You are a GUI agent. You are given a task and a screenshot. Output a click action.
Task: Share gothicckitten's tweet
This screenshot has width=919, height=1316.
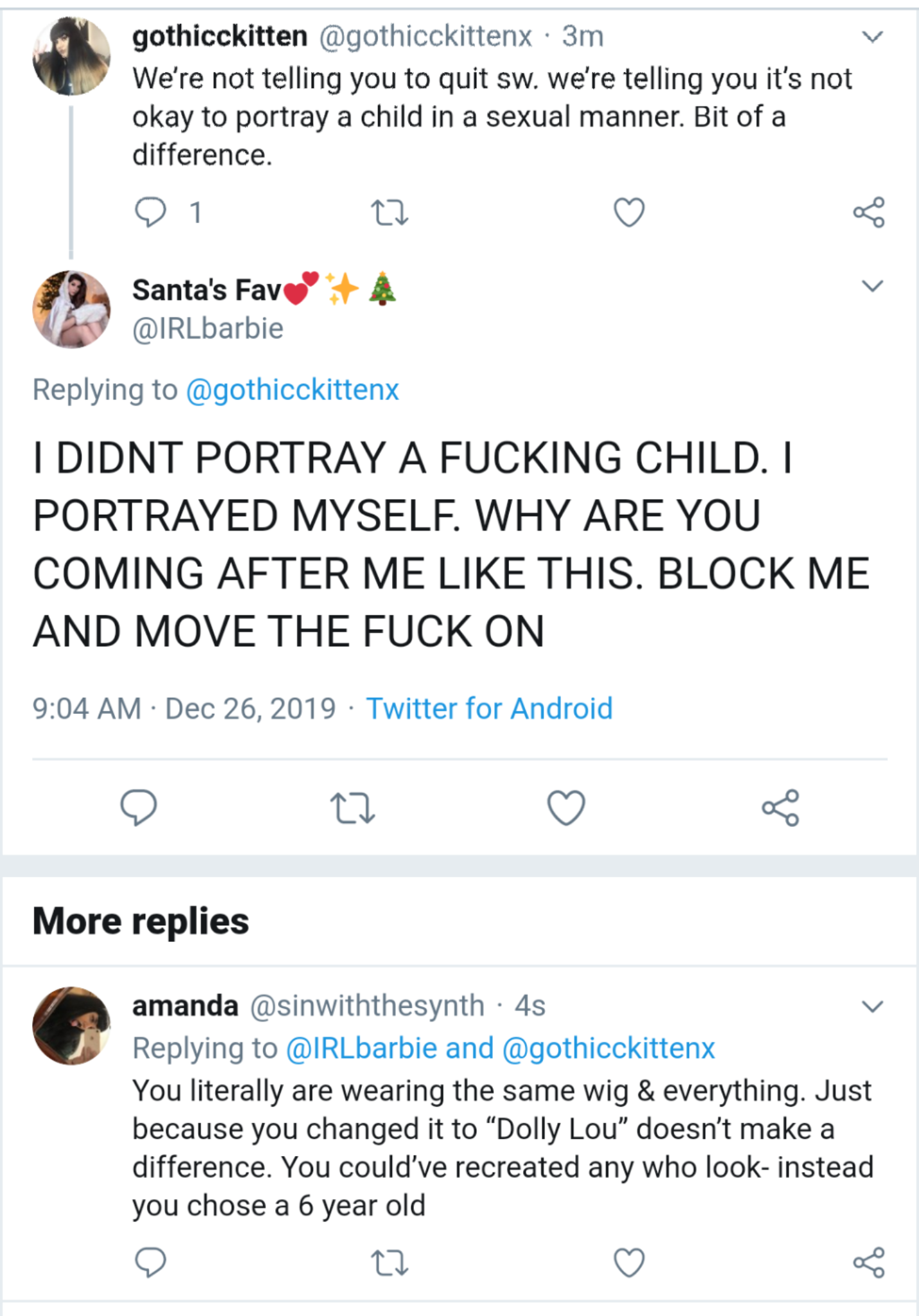[869, 213]
